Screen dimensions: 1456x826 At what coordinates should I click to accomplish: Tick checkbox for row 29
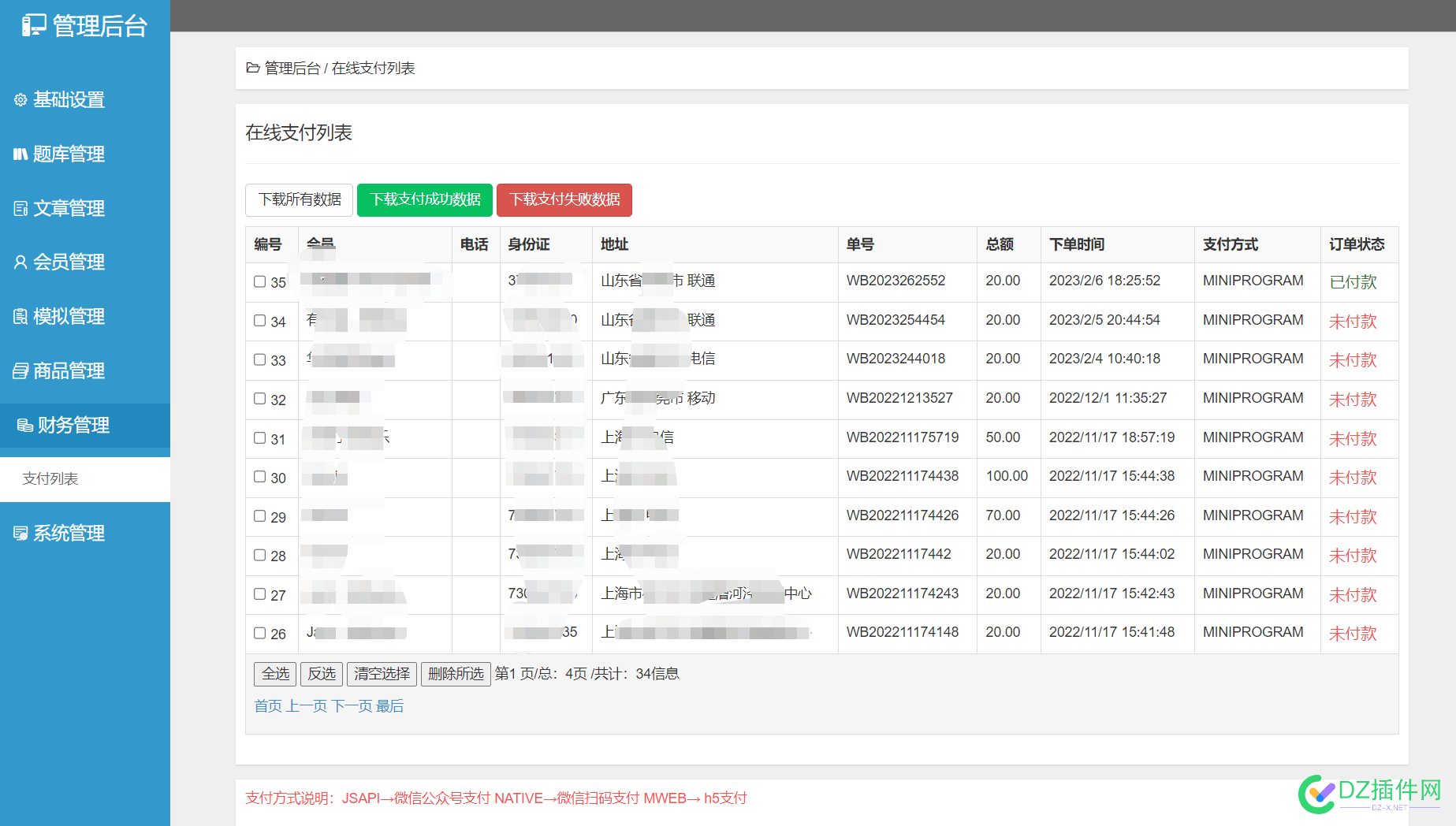(x=259, y=516)
